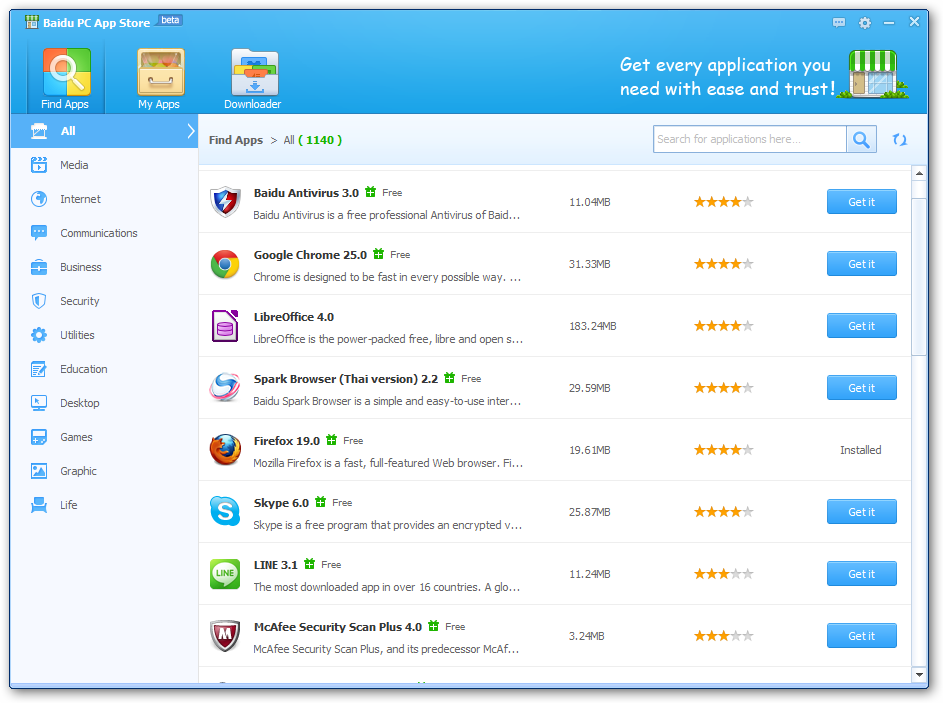Screen dimensions: 943x703
Task: Click the Firefox app icon
Action: pos(225,450)
